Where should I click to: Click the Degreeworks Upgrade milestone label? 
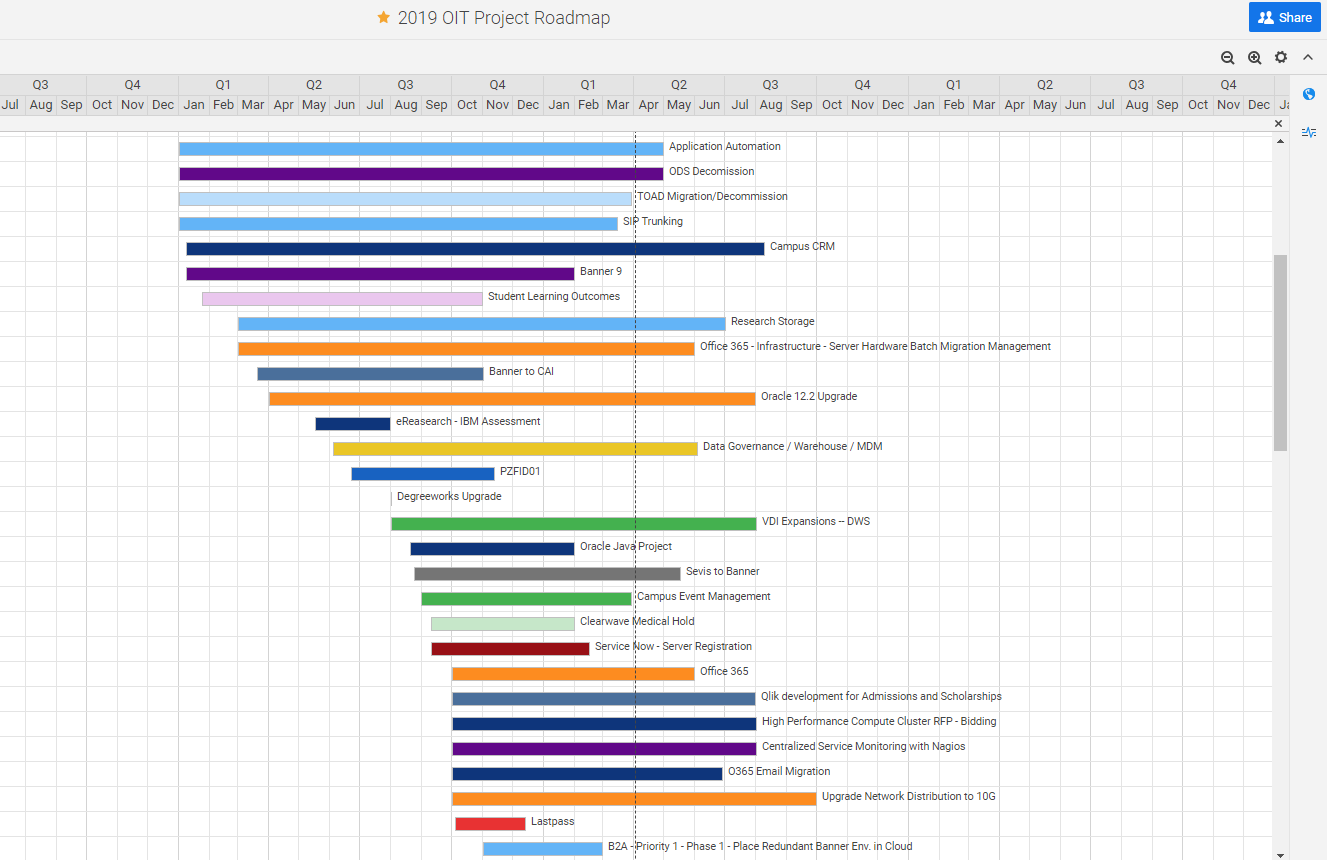(449, 496)
